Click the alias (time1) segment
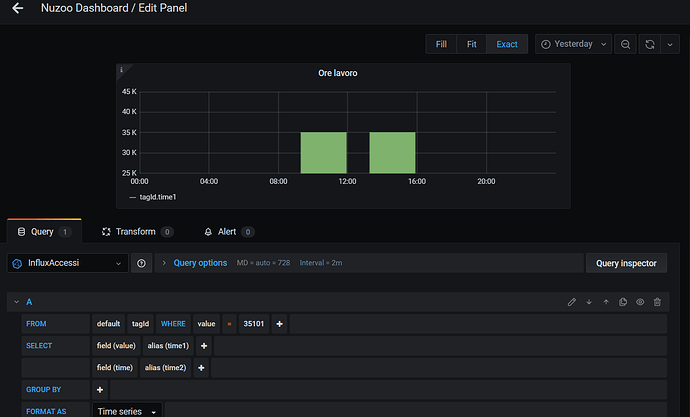 168,346
